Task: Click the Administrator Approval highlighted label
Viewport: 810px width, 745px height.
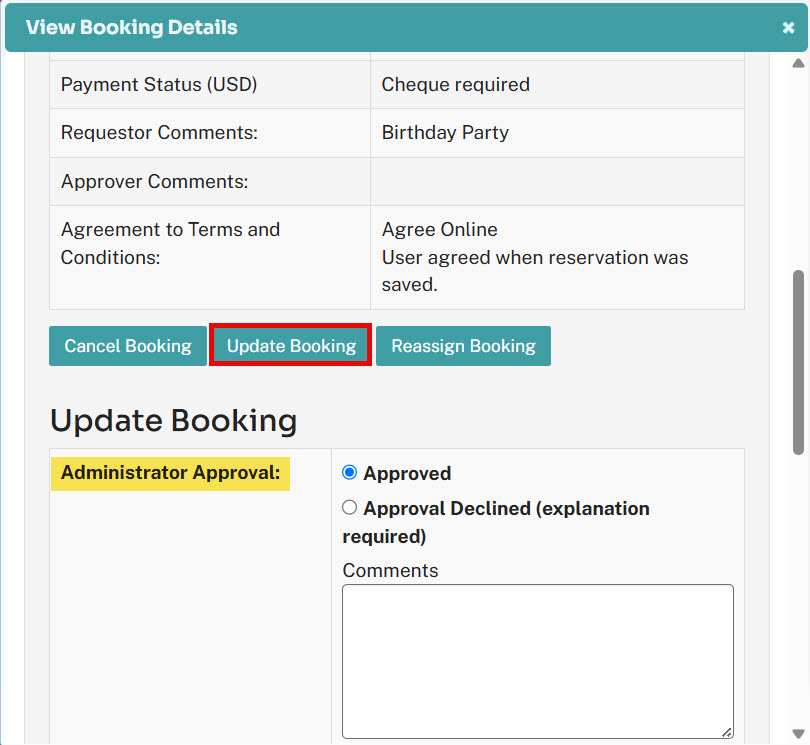Action: pyautogui.click(x=170, y=473)
